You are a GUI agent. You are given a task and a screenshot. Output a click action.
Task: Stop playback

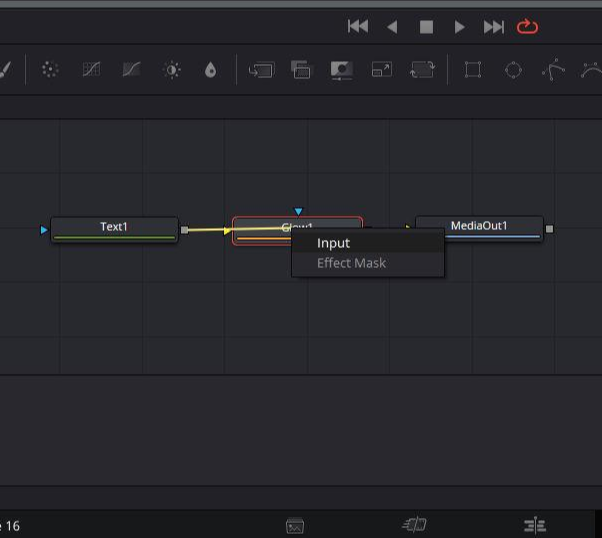point(426,27)
